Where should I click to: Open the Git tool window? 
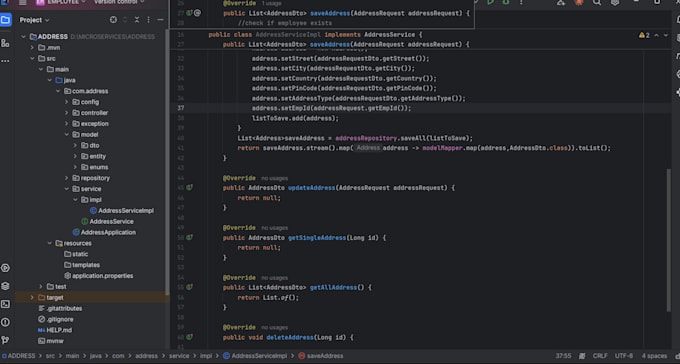[5, 340]
